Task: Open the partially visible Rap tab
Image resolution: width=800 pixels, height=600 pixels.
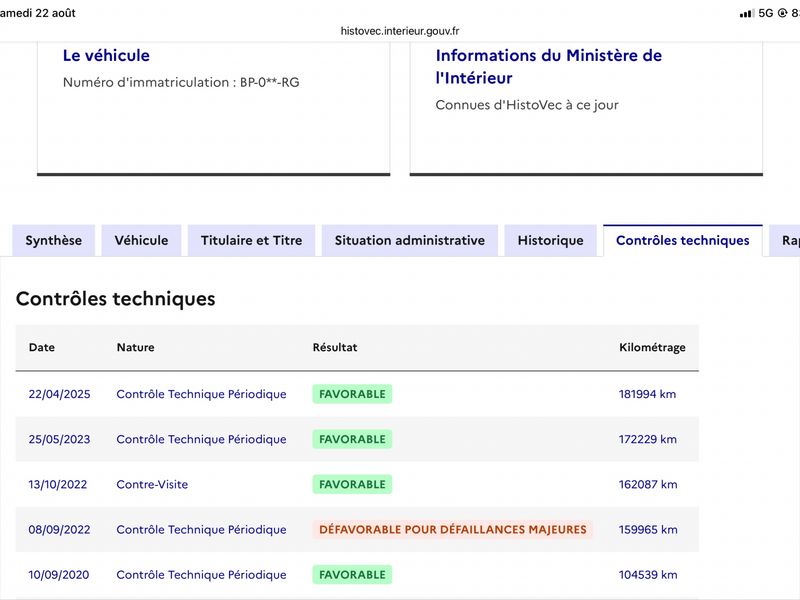Action: tap(785, 240)
